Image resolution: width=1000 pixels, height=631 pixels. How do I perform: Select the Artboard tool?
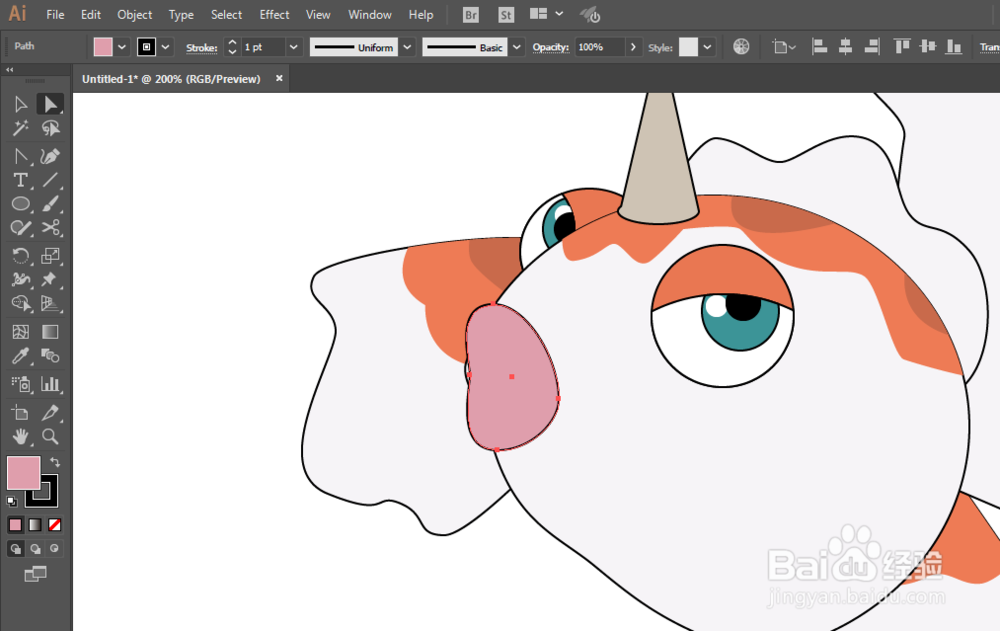coord(20,413)
